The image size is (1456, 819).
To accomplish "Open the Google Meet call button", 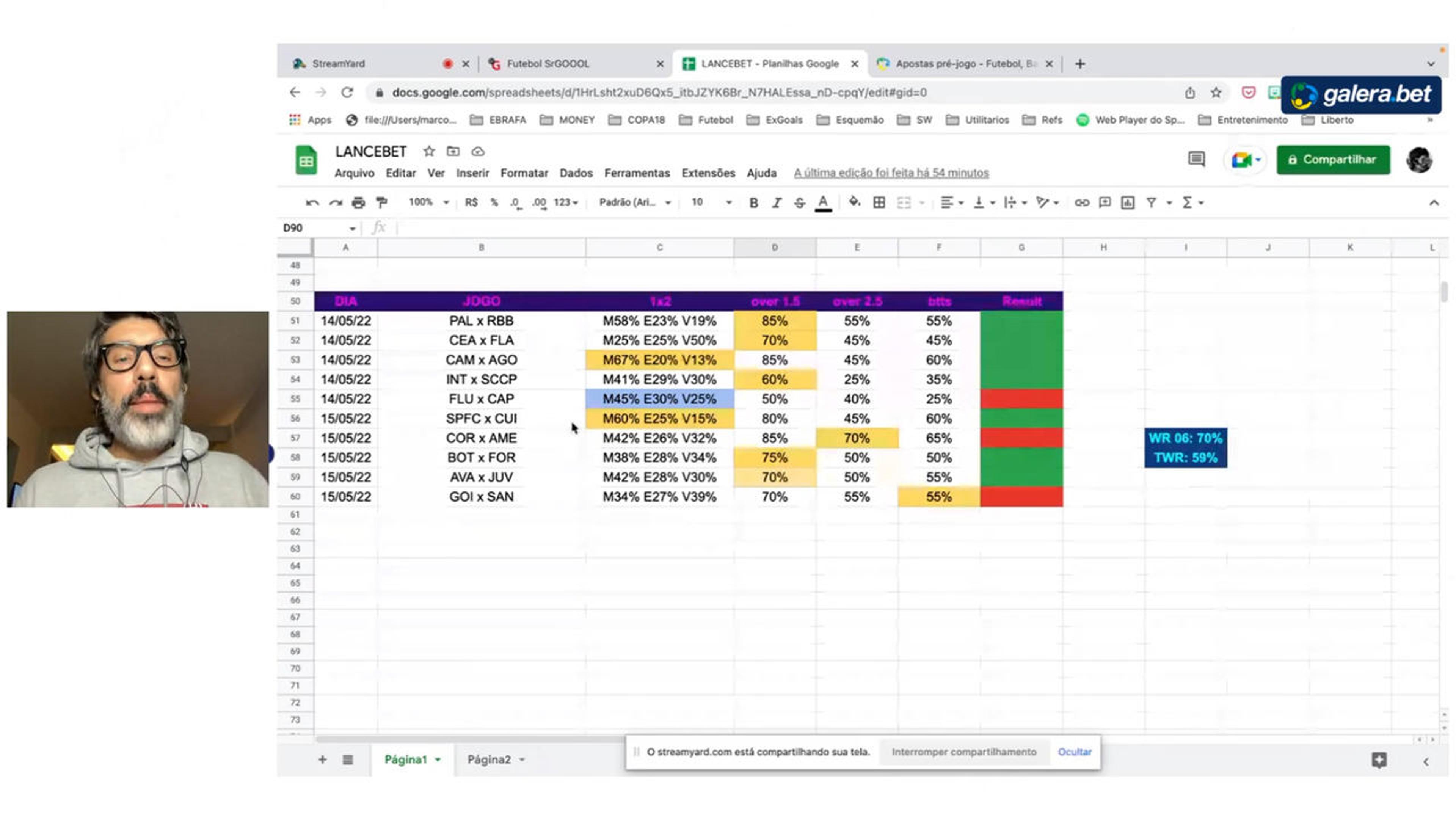I will click(x=1245, y=160).
